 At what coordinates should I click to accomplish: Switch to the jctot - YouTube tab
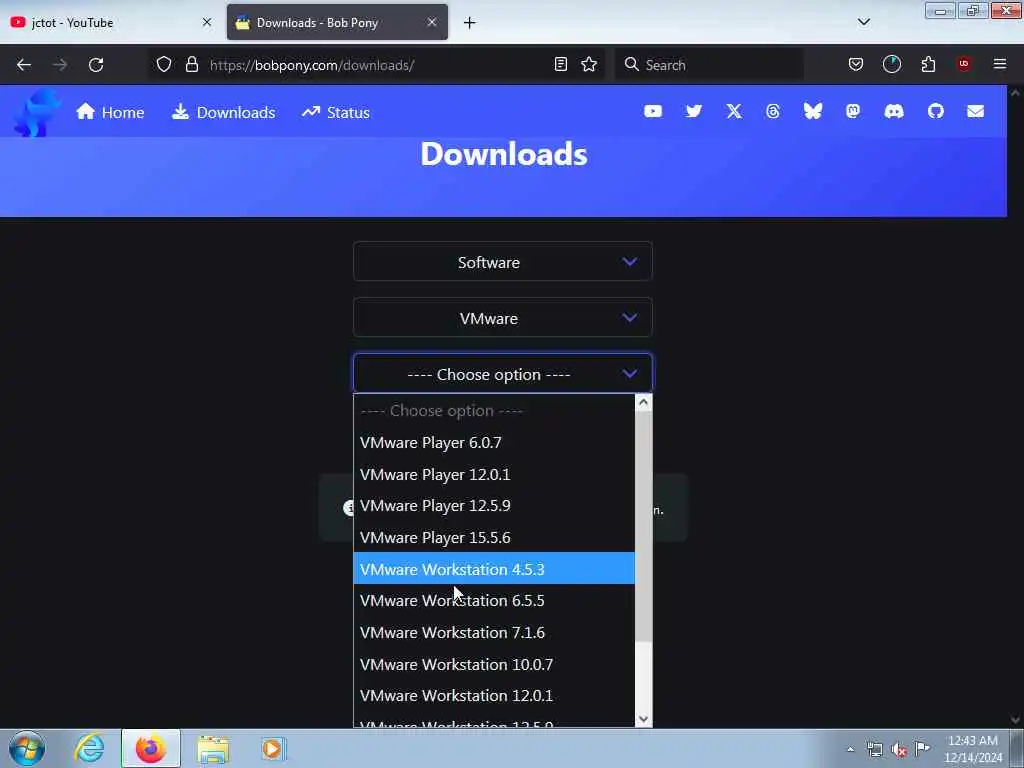point(111,23)
